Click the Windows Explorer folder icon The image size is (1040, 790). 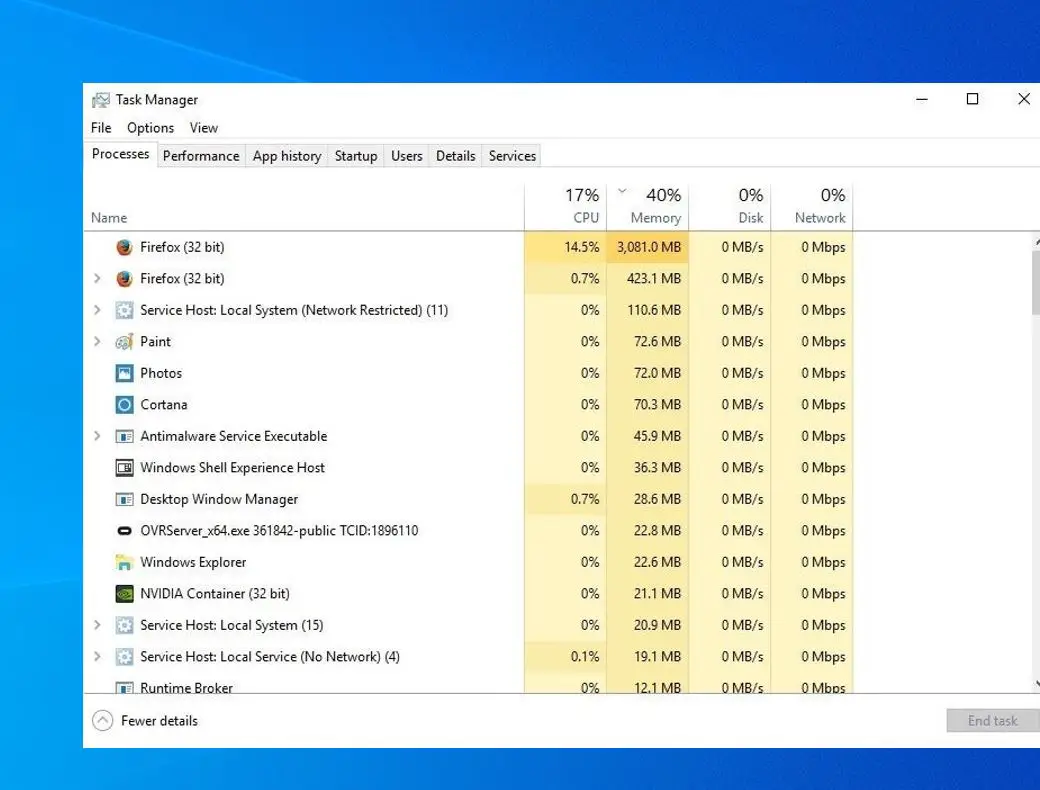[124, 562]
